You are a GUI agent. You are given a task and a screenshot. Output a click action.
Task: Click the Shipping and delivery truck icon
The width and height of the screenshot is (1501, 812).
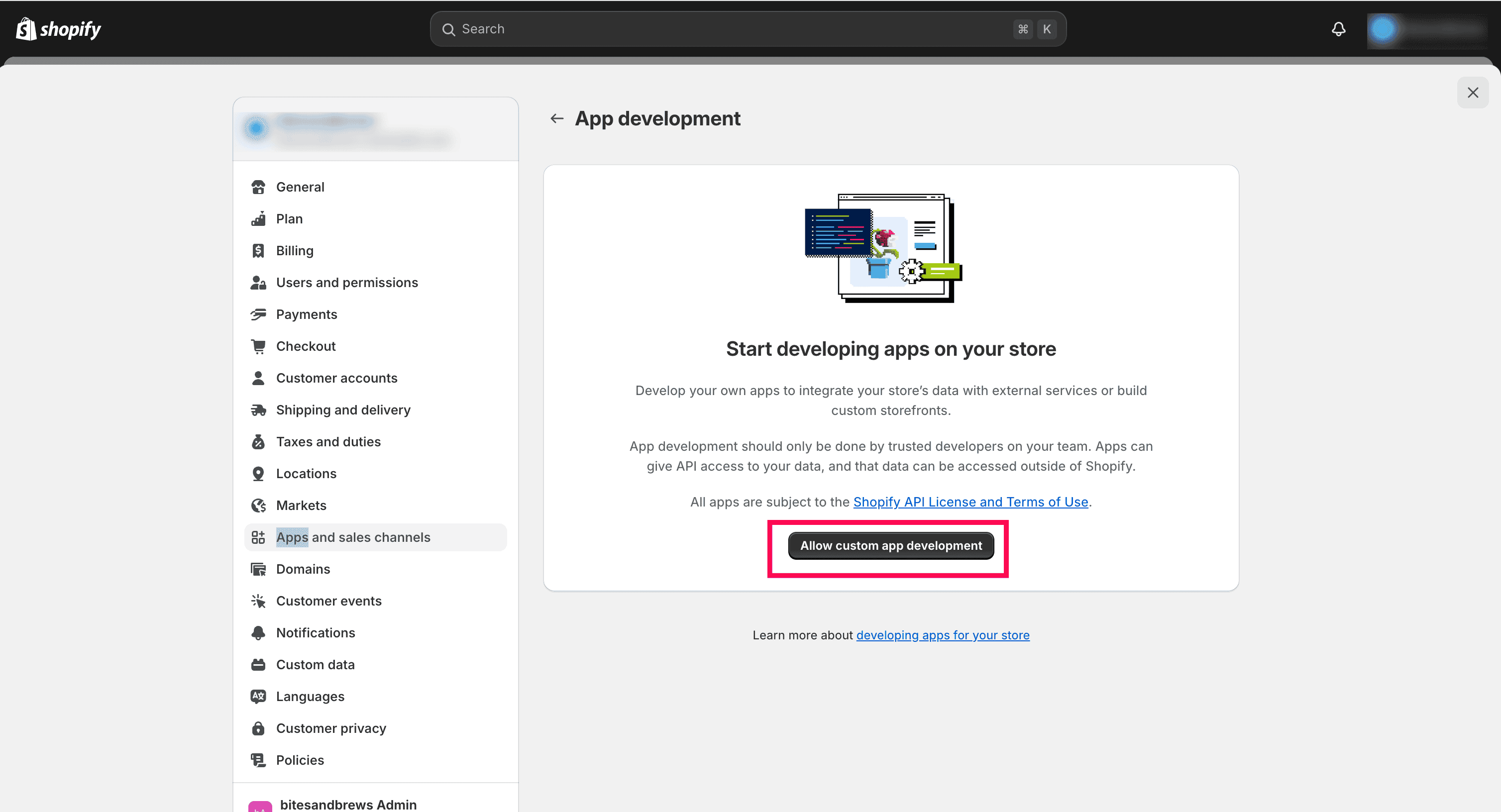(x=258, y=410)
